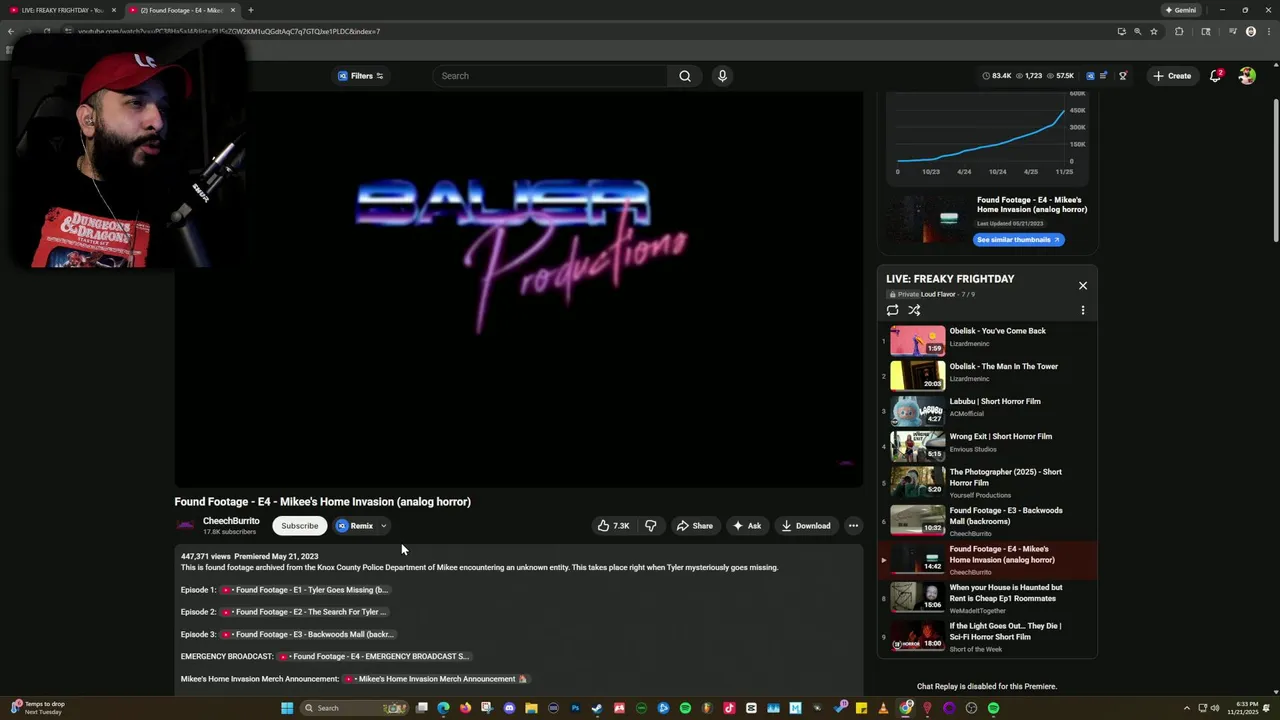Open the Chrome three-dot menu

click(1267, 32)
